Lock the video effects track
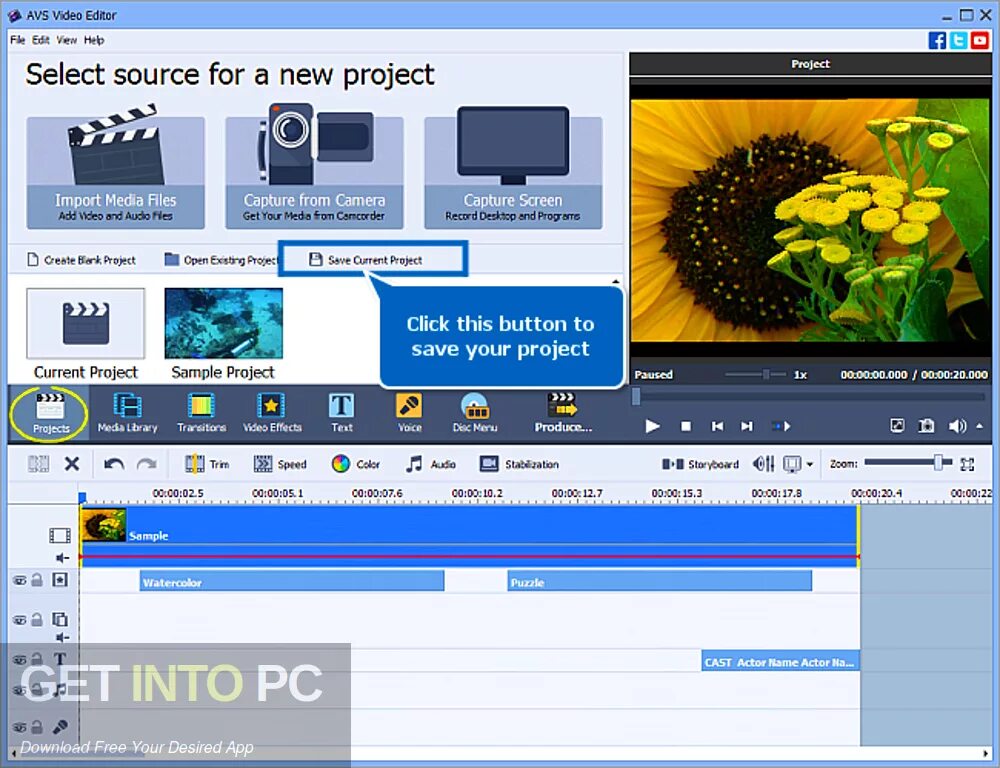The width and height of the screenshot is (1000, 768). [37, 580]
